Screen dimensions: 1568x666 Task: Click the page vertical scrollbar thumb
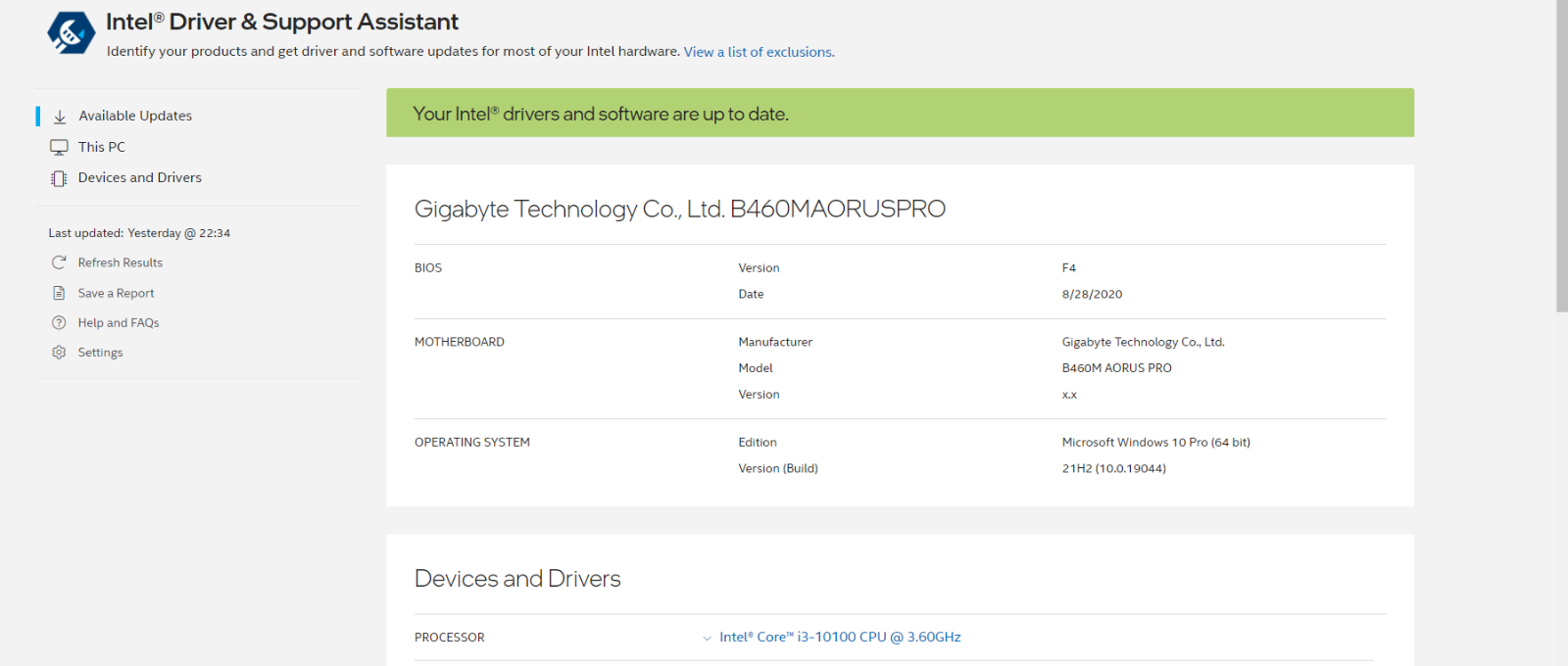pos(1562,157)
